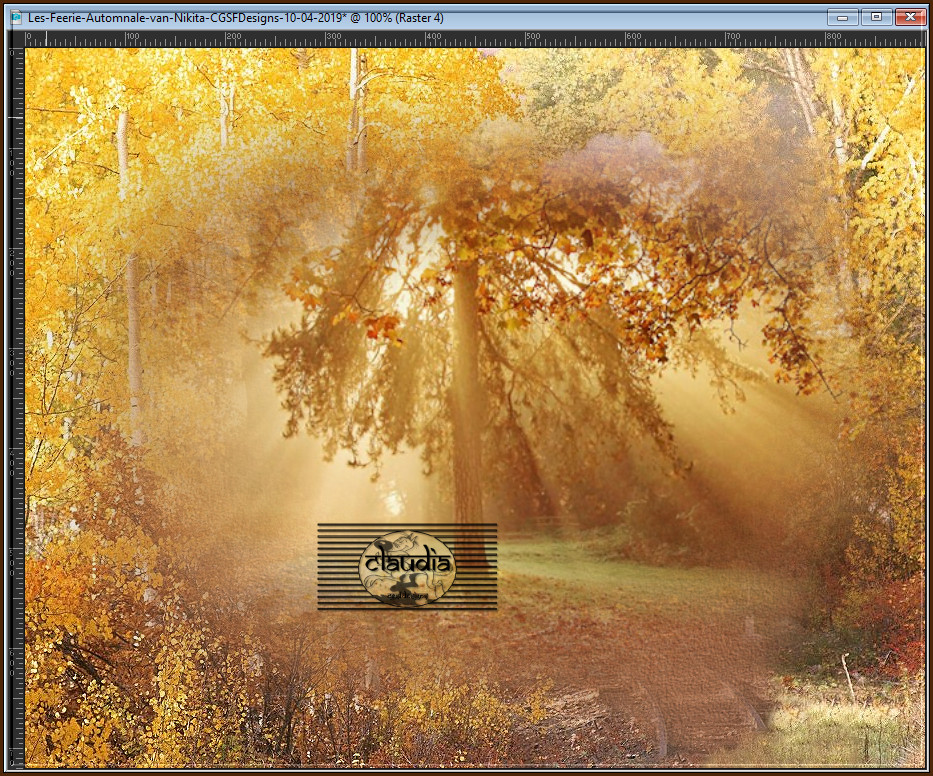This screenshot has height=776, width=933.
Task: Click the 400 mark on the horizontal ruler
Action: point(434,36)
